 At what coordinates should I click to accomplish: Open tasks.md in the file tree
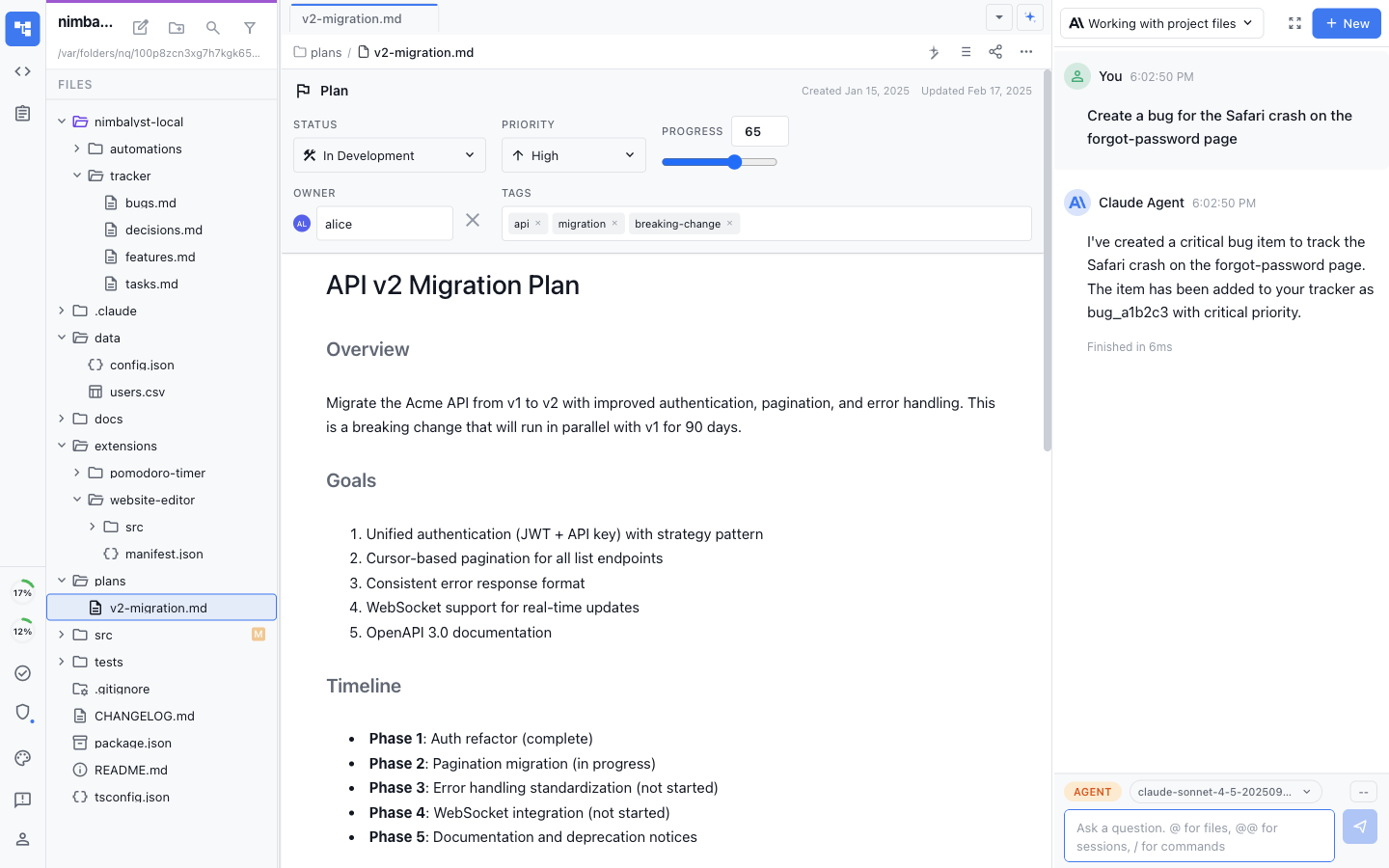click(x=162, y=284)
